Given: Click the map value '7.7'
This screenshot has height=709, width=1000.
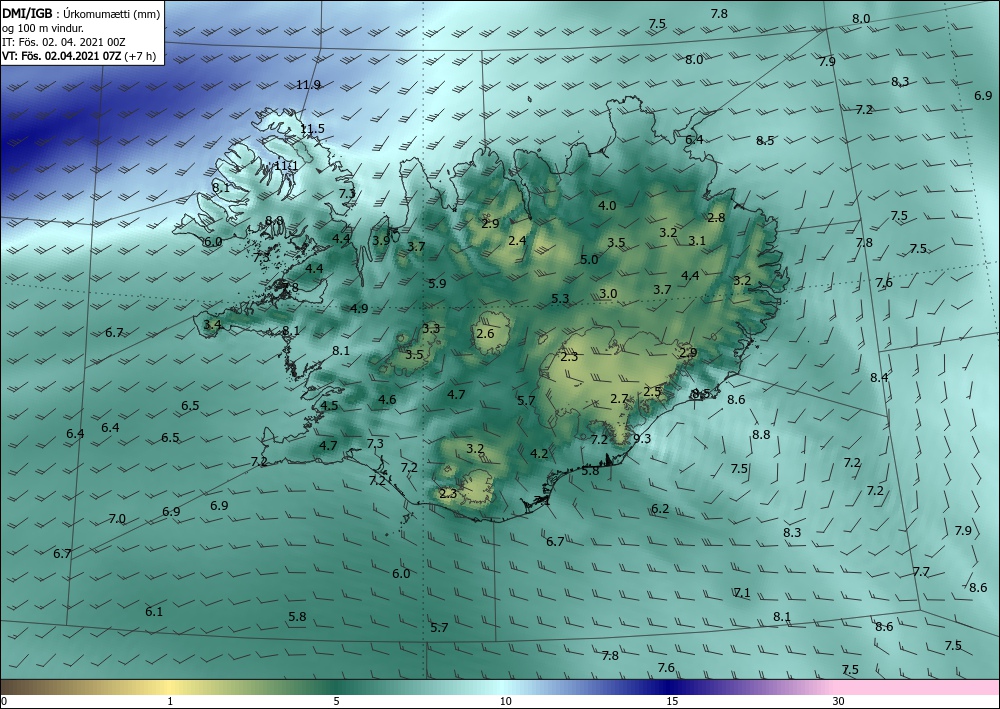Looking at the screenshot, I should (x=921, y=571).
